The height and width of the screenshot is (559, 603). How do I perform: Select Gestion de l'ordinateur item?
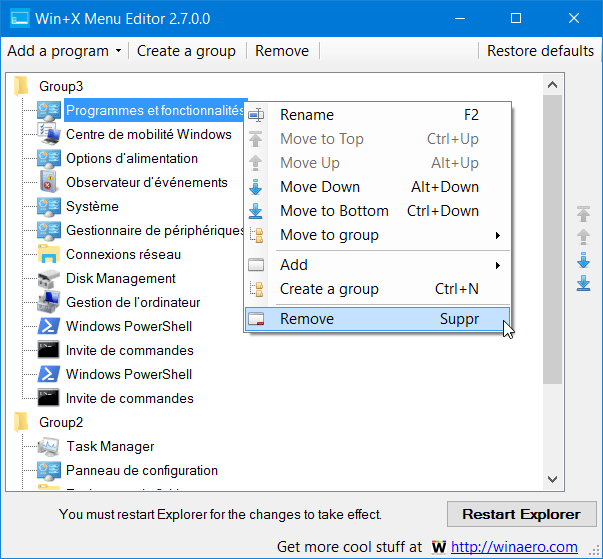click(x=133, y=302)
